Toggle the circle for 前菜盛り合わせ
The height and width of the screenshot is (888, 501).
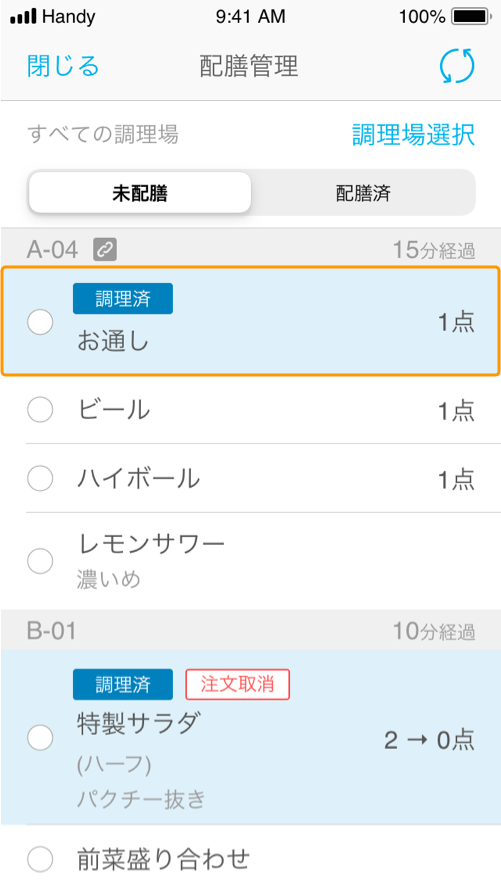click(x=40, y=859)
